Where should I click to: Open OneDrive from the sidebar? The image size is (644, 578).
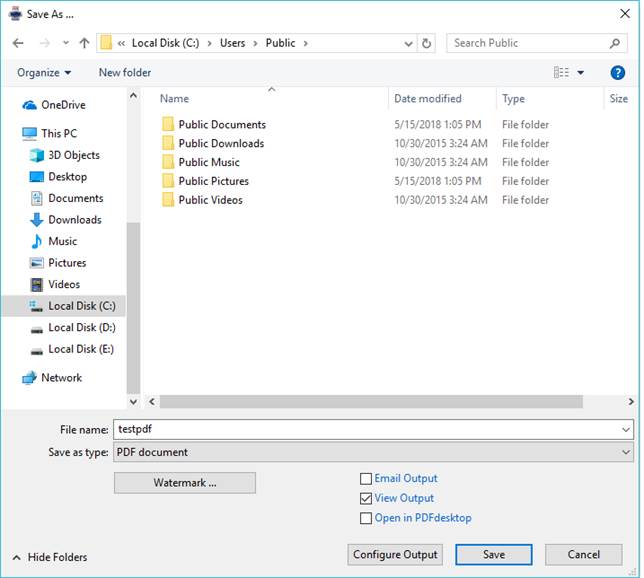[62, 105]
